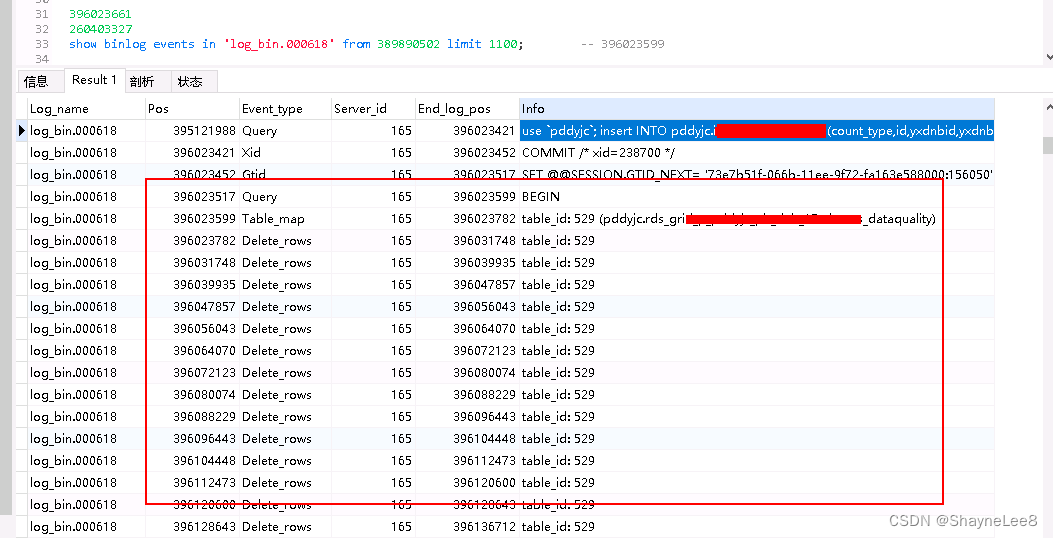The width and height of the screenshot is (1053, 538).
Task: Select the Server_id 165 cell in row Pos 396064070
Action: (x=373, y=351)
